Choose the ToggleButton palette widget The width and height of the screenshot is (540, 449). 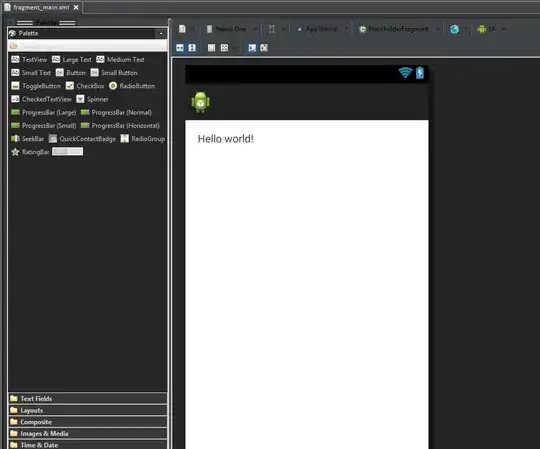tap(36, 86)
